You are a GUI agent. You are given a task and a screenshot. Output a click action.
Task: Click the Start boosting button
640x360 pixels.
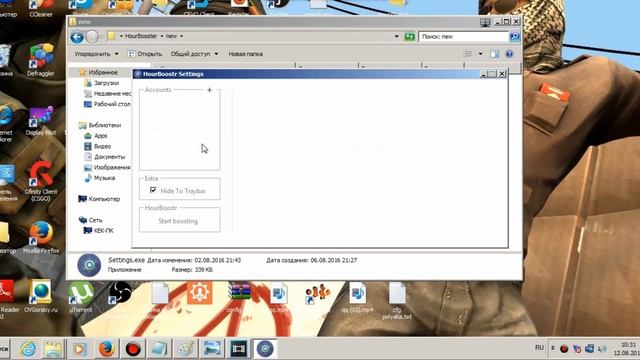tap(178, 221)
